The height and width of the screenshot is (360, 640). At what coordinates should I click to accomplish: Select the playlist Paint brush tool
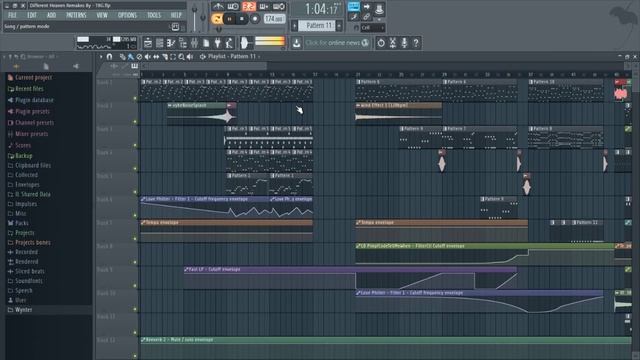[x=131, y=57]
